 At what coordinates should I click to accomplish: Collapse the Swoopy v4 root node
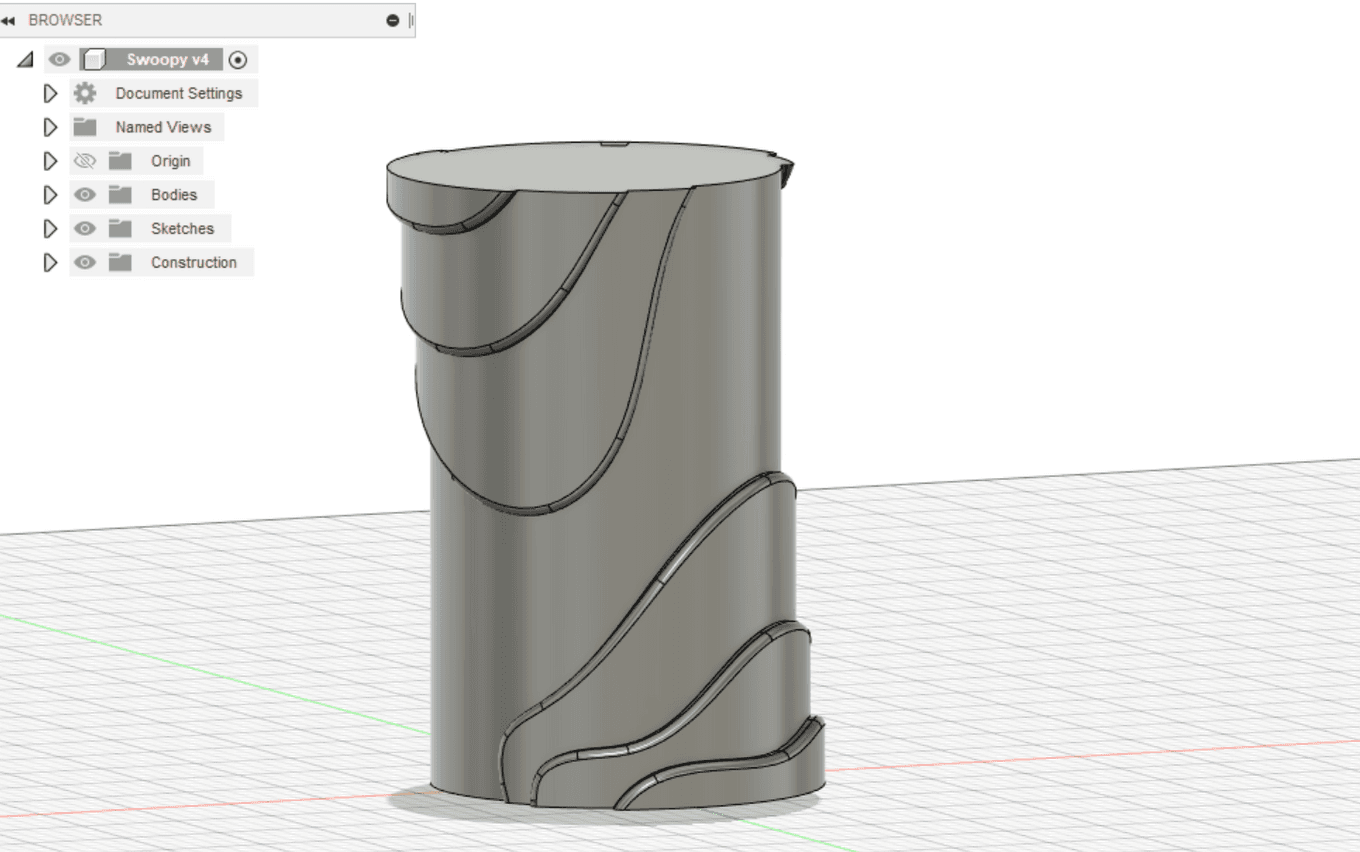pos(25,60)
